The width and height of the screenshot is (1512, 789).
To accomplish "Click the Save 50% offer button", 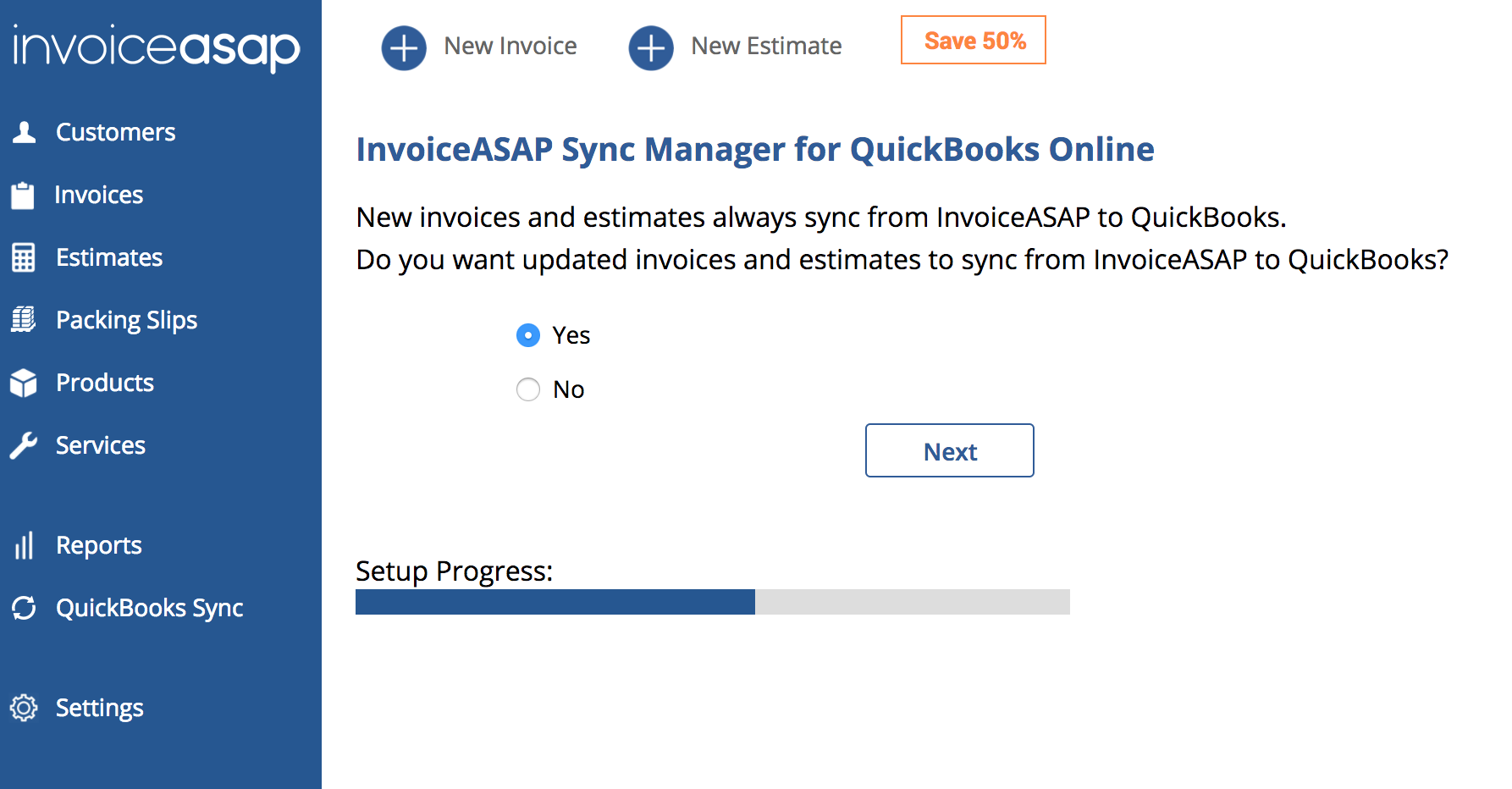I will point(974,40).
